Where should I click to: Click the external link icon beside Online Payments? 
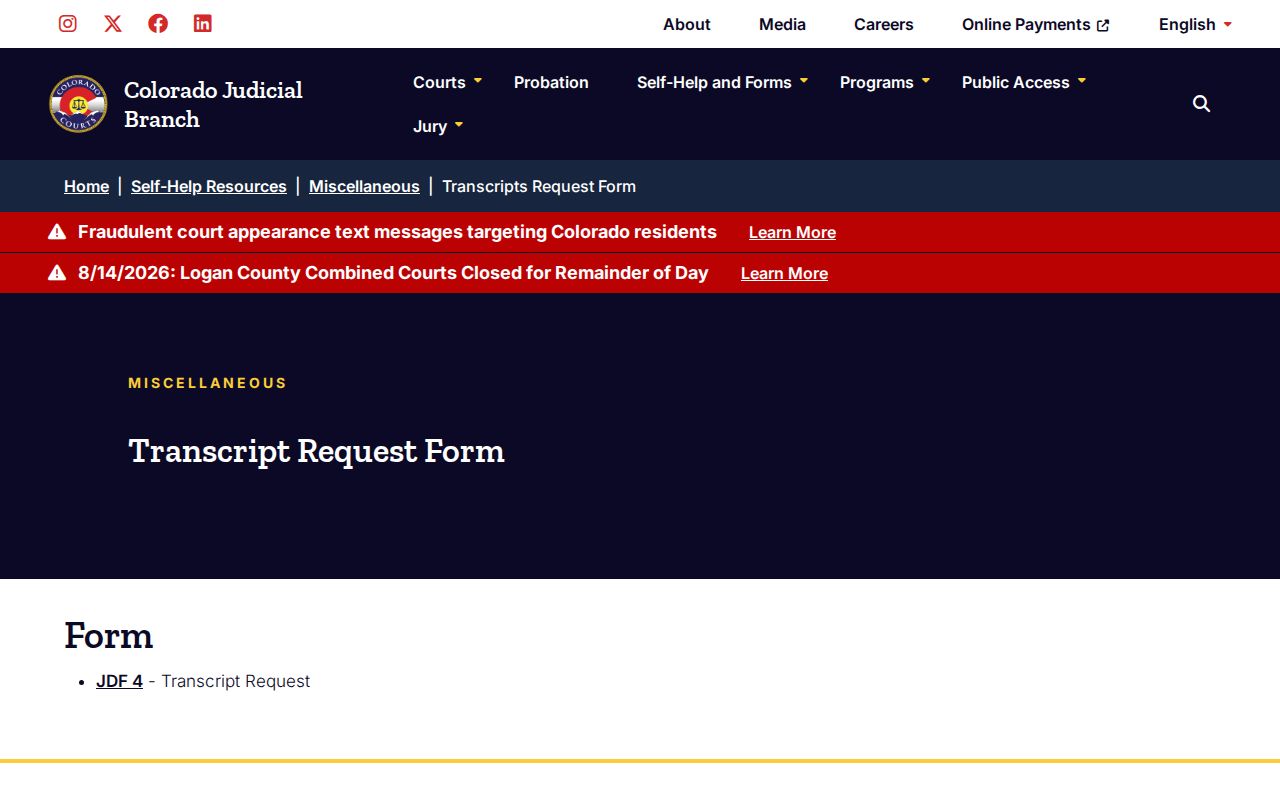(x=1103, y=25)
